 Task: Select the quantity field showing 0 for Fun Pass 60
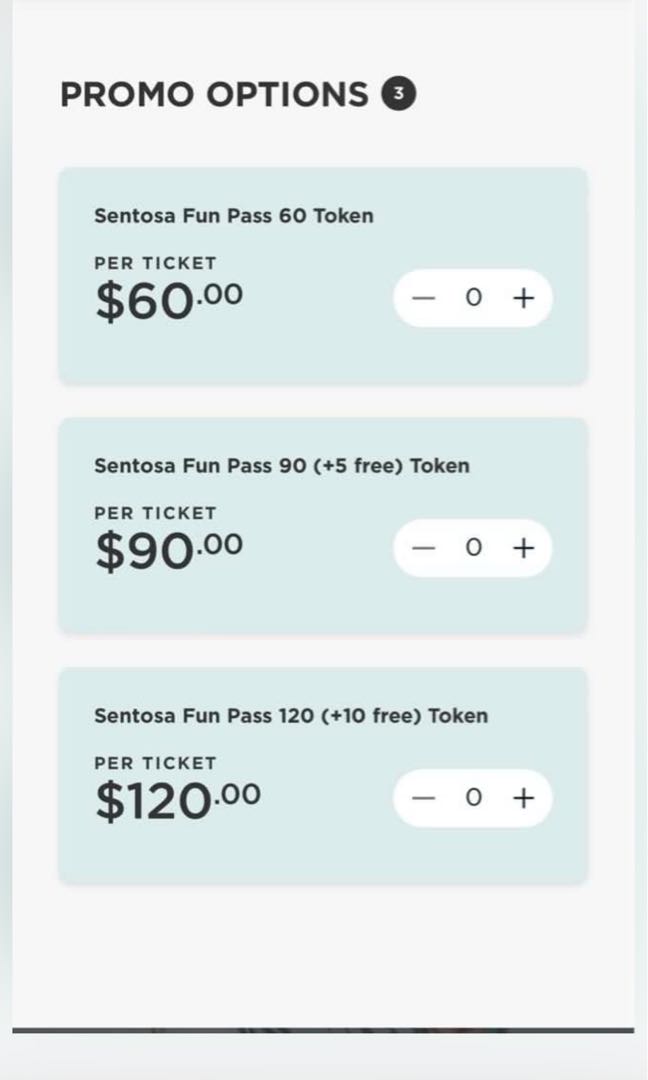point(473,297)
